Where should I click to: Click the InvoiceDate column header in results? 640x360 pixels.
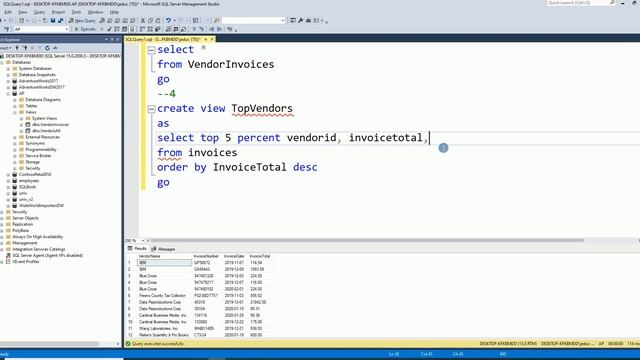point(234,256)
